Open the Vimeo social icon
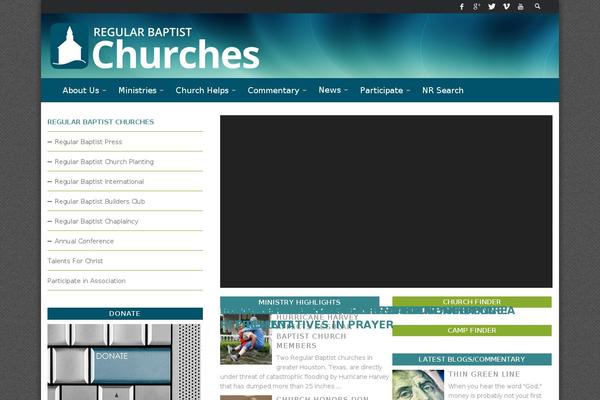Viewport: 600px width, 400px height. [506, 7]
